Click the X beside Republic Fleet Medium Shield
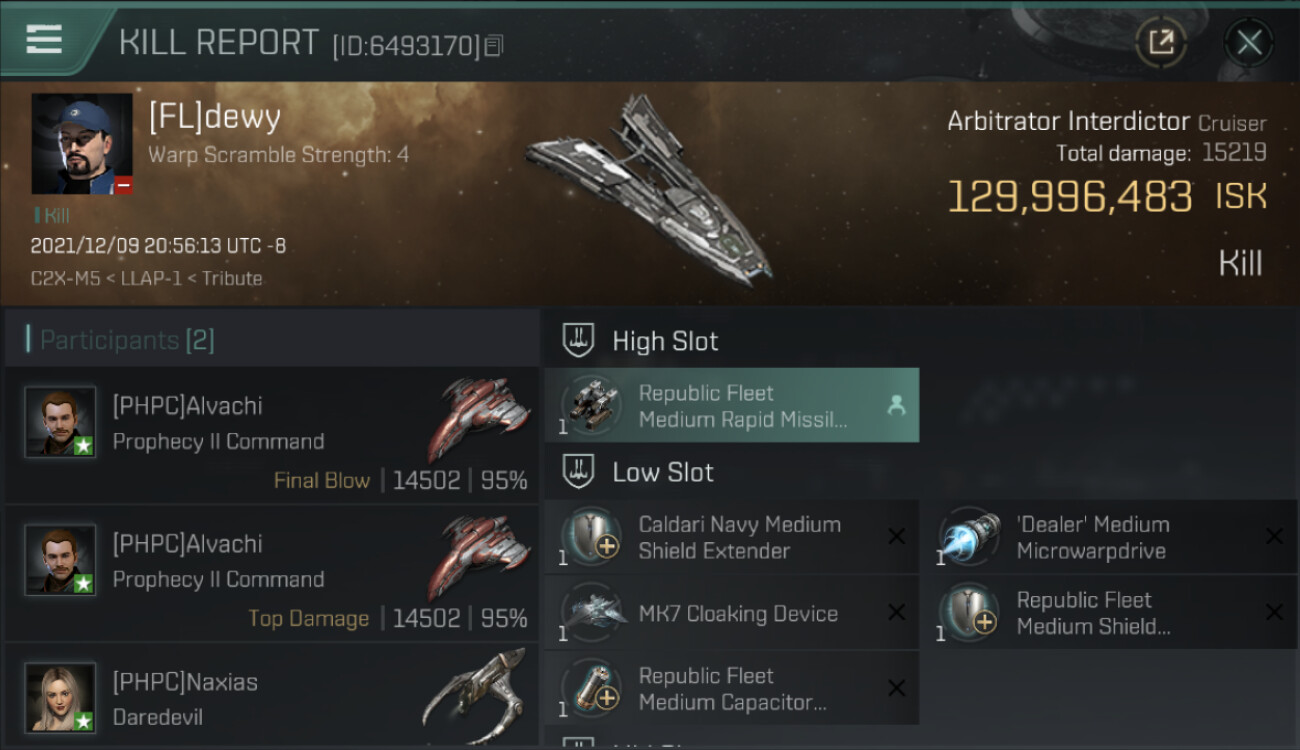The height and width of the screenshot is (750, 1300). click(x=1274, y=613)
